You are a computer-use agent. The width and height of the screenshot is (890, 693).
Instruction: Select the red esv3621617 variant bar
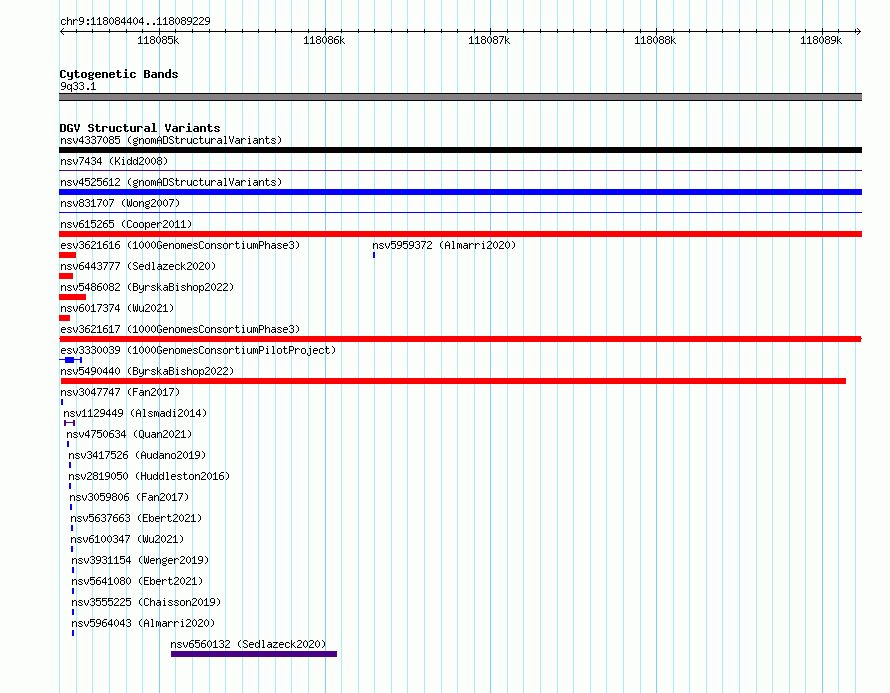460,339
